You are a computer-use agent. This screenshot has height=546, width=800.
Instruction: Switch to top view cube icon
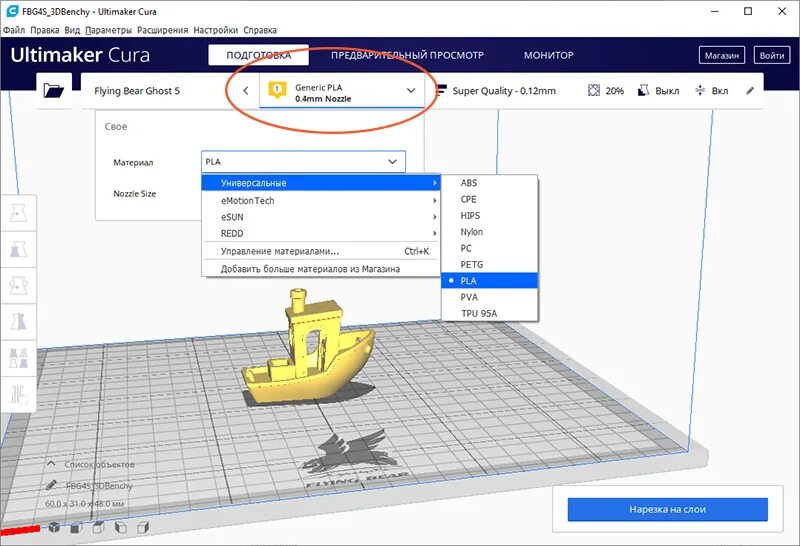click(x=98, y=528)
